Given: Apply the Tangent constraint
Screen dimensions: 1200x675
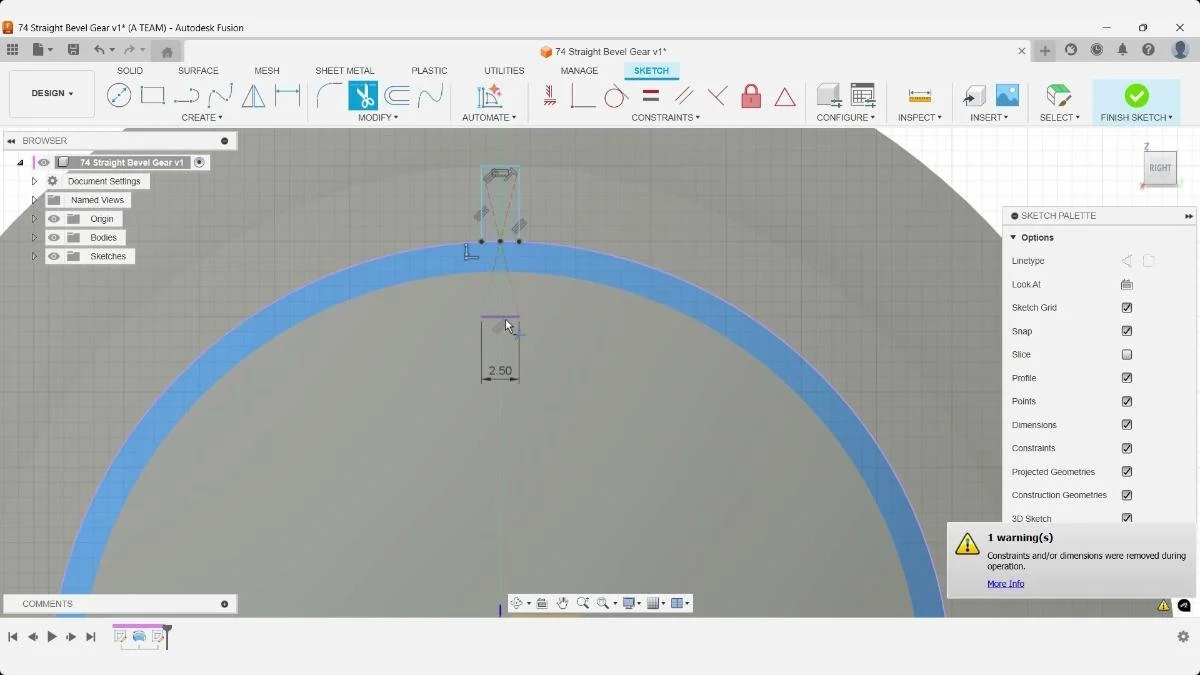Looking at the screenshot, I should pos(616,96).
